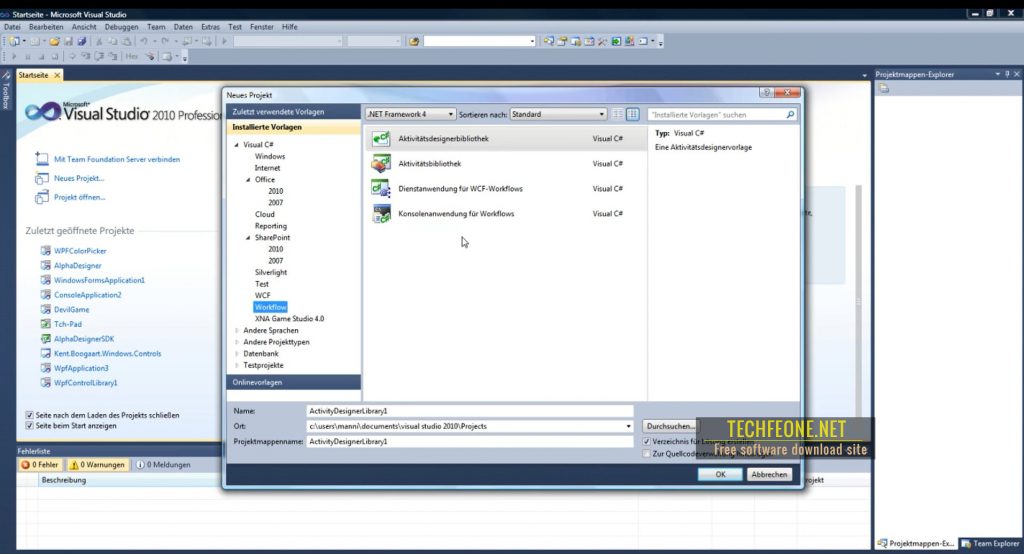Select the Silverlight tree item
Viewport: 1024px width, 554px height.
[x=271, y=272]
